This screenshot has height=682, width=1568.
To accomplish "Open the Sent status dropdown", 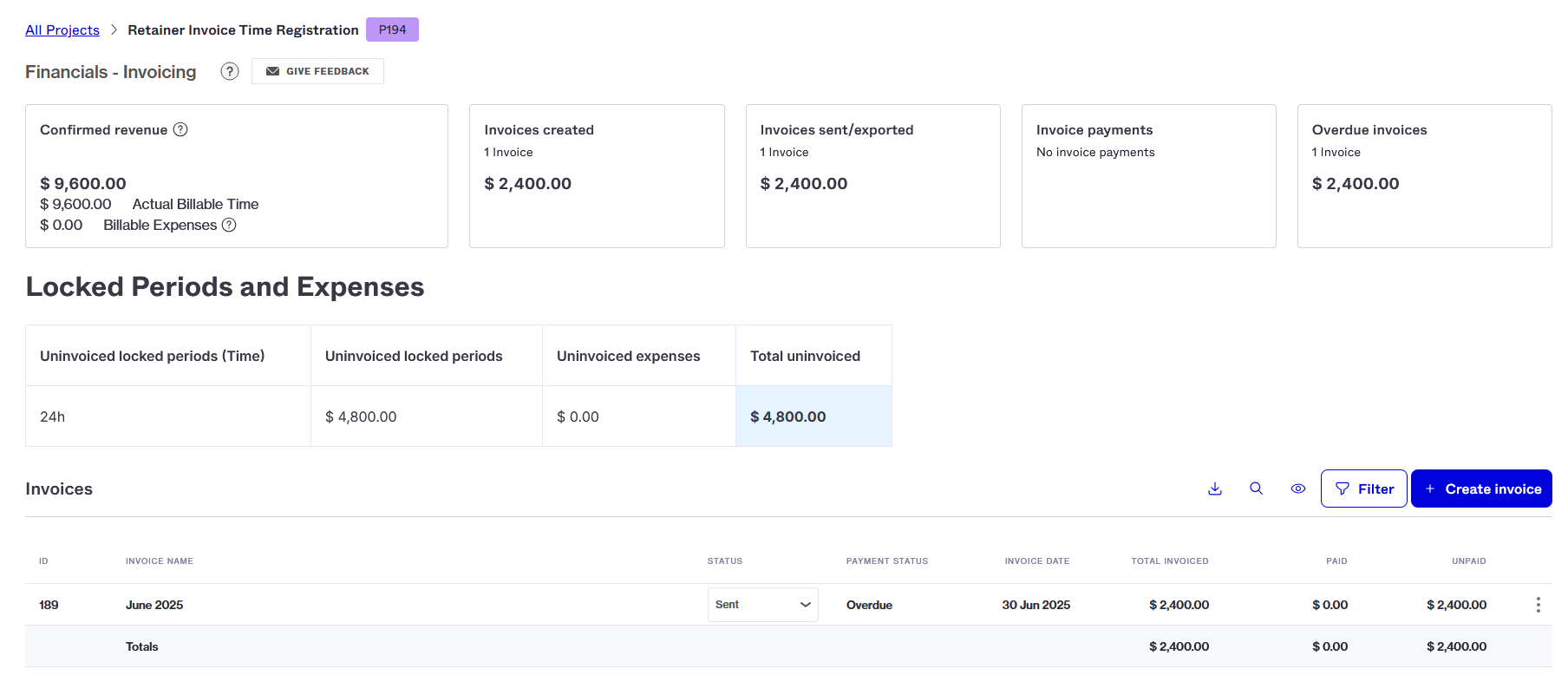I will (762, 605).
